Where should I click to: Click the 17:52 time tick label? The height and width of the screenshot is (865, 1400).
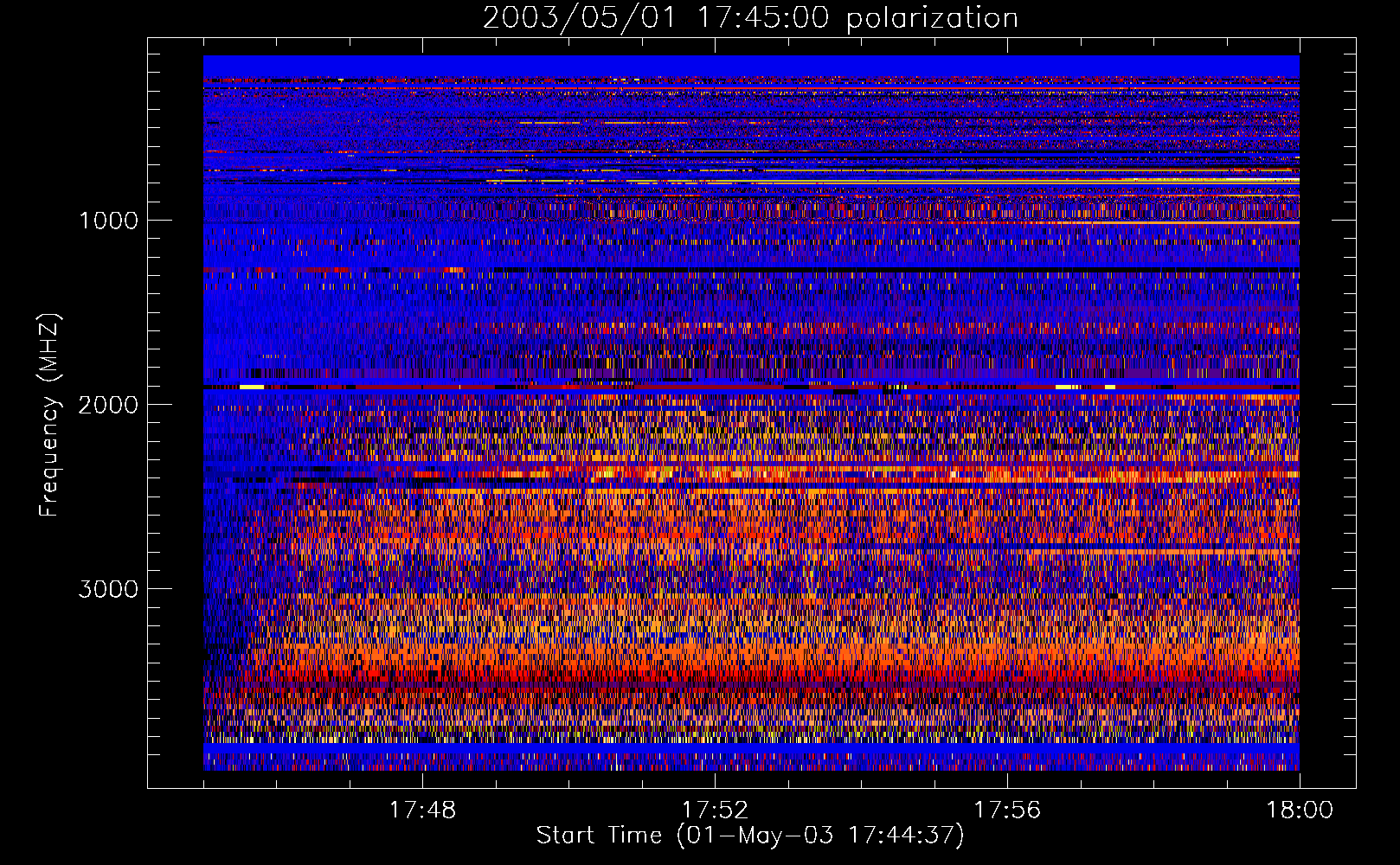(715, 811)
